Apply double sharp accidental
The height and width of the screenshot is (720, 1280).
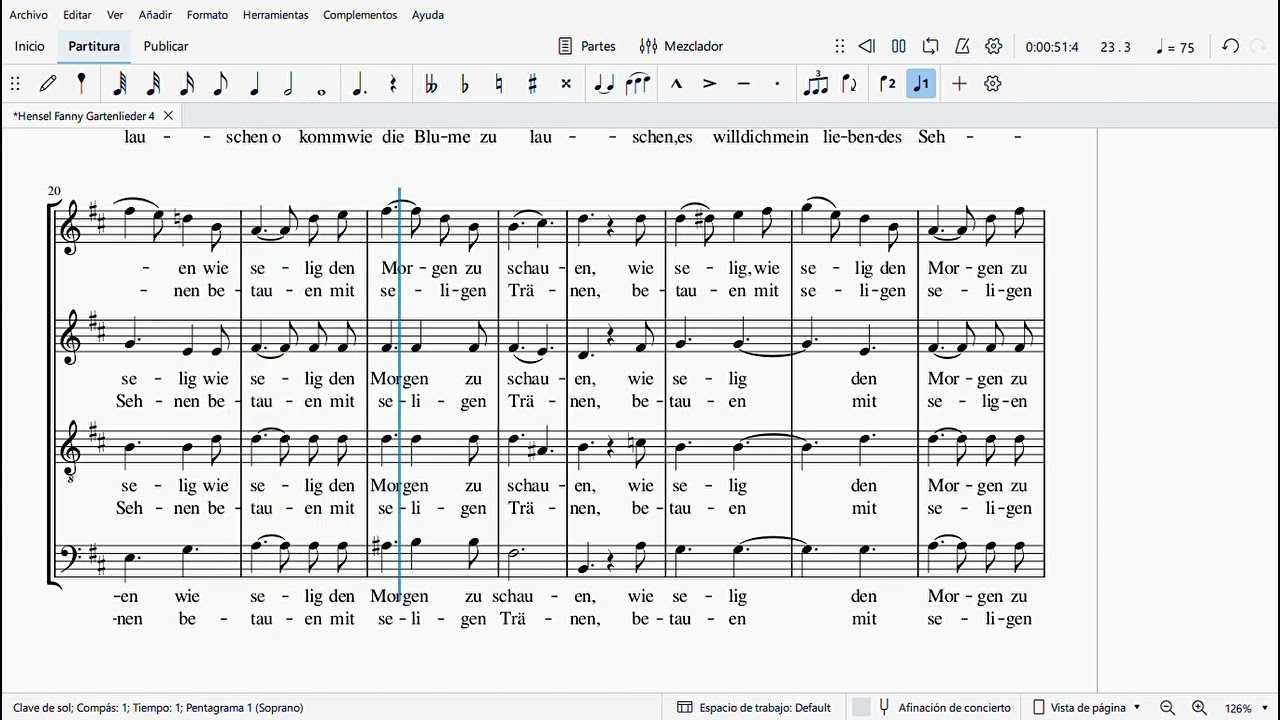tap(566, 84)
